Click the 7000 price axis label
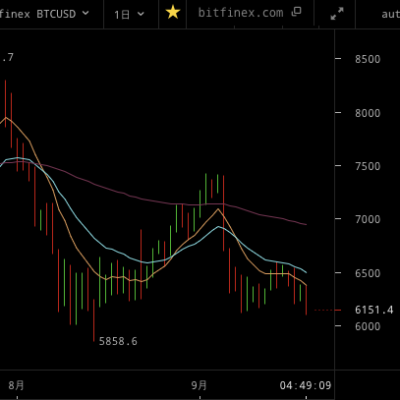400x400 pixels. click(367, 219)
